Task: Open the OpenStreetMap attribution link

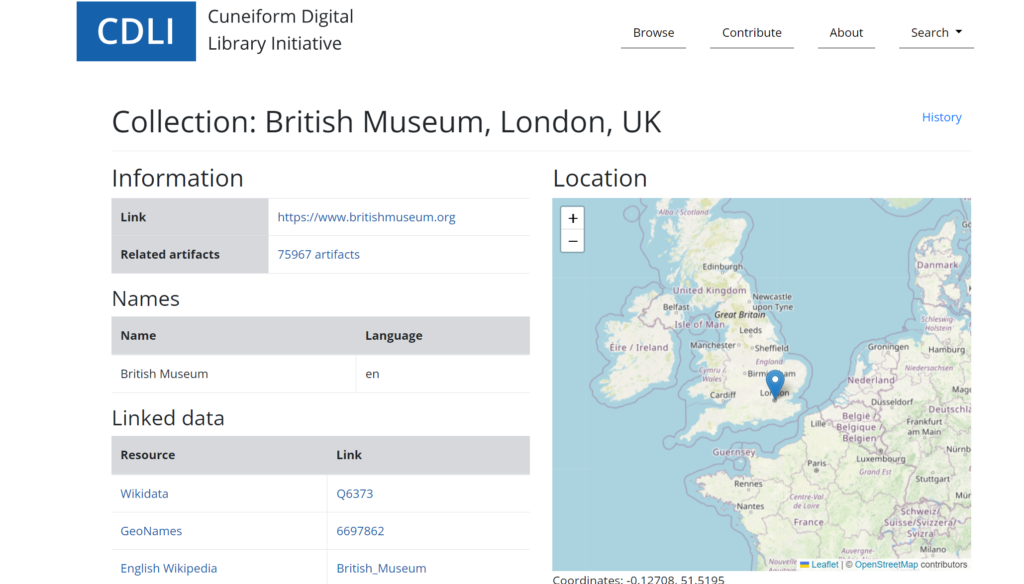Action: [885, 565]
